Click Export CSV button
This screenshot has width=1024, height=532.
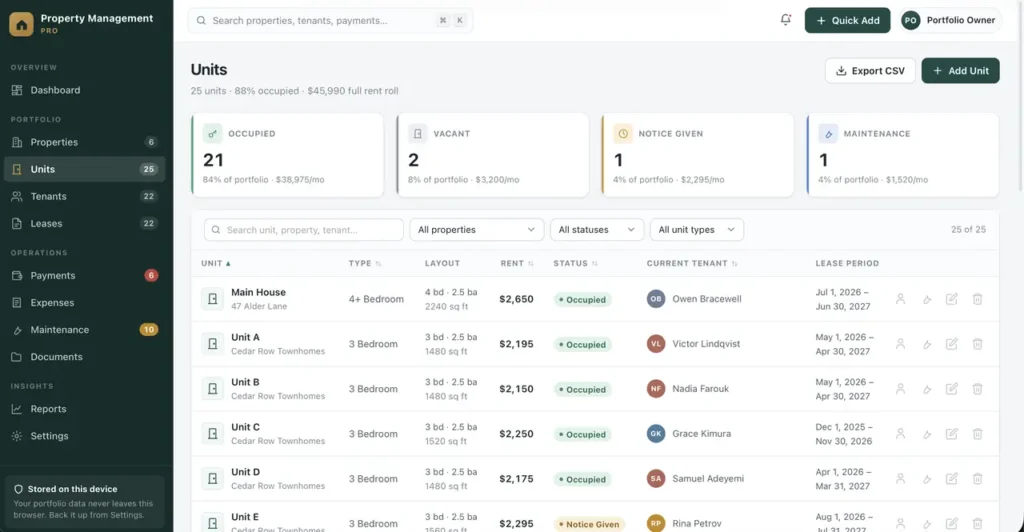(870, 70)
